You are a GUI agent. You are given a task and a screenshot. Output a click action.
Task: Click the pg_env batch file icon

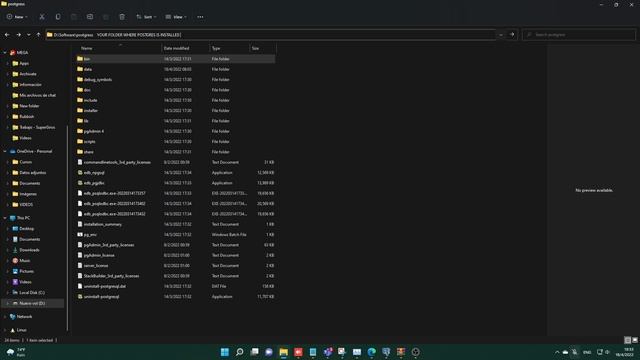(x=80, y=235)
